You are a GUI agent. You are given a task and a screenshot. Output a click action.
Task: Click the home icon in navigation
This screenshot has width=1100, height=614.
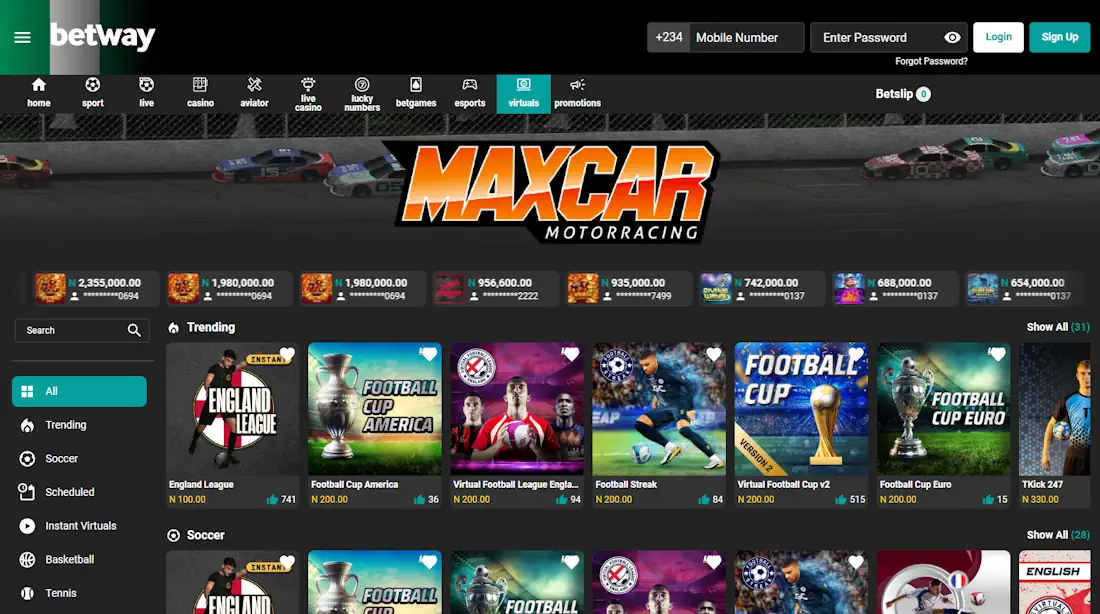pyautogui.click(x=38, y=88)
